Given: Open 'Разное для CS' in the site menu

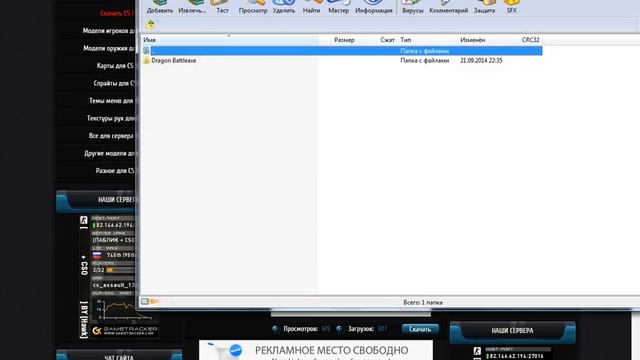Looking at the screenshot, I should point(115,171).
